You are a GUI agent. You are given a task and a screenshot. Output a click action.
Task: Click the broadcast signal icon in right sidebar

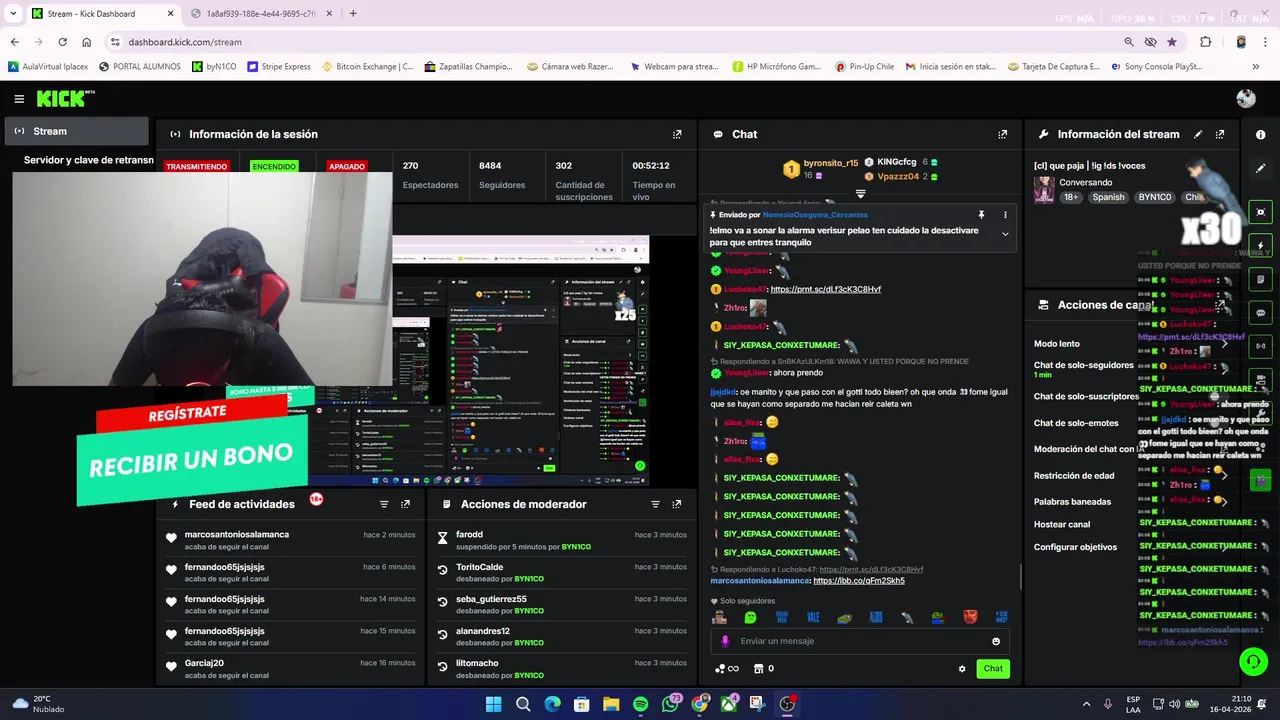(1261, 346)
